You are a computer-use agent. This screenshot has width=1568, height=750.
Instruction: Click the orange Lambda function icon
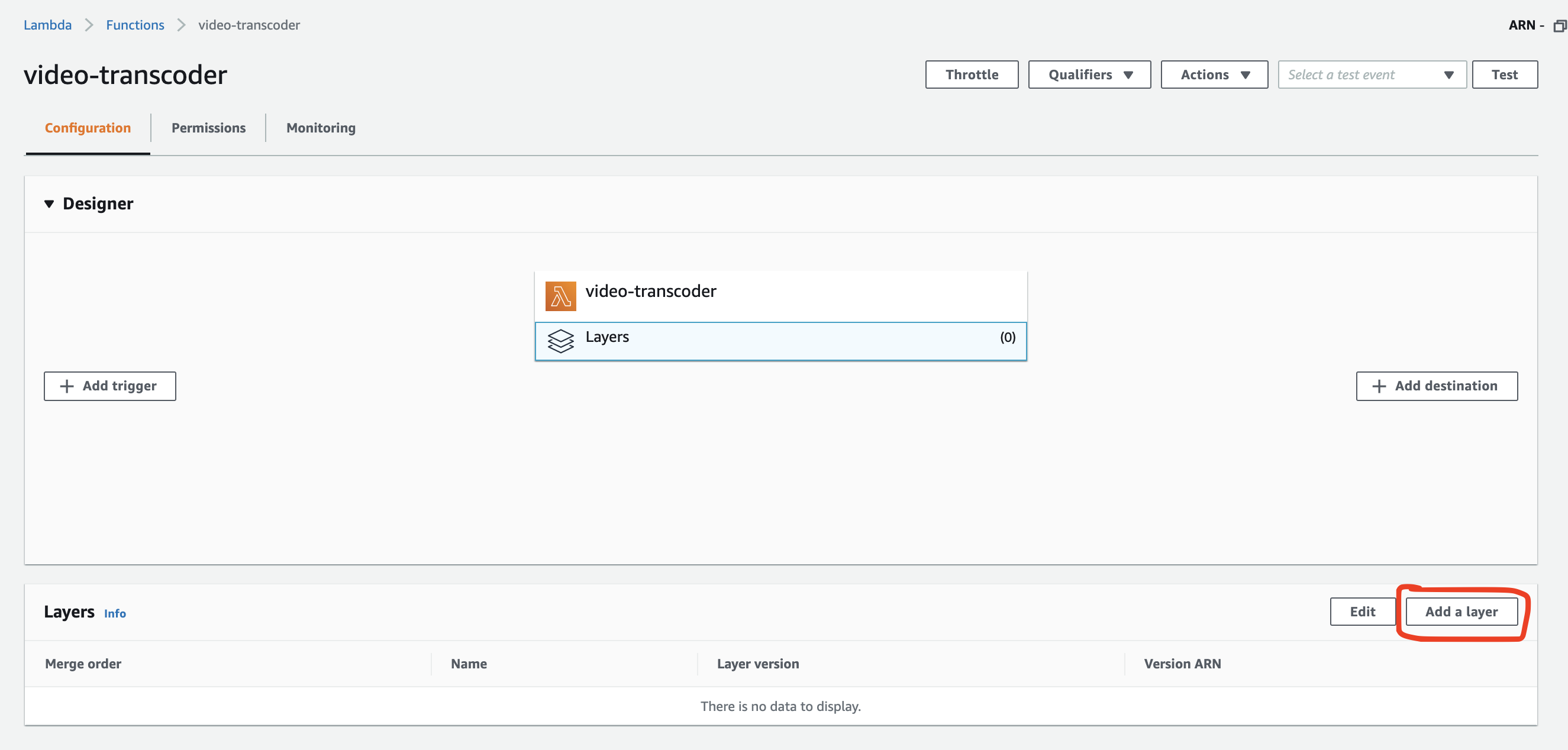pos(560,296)
